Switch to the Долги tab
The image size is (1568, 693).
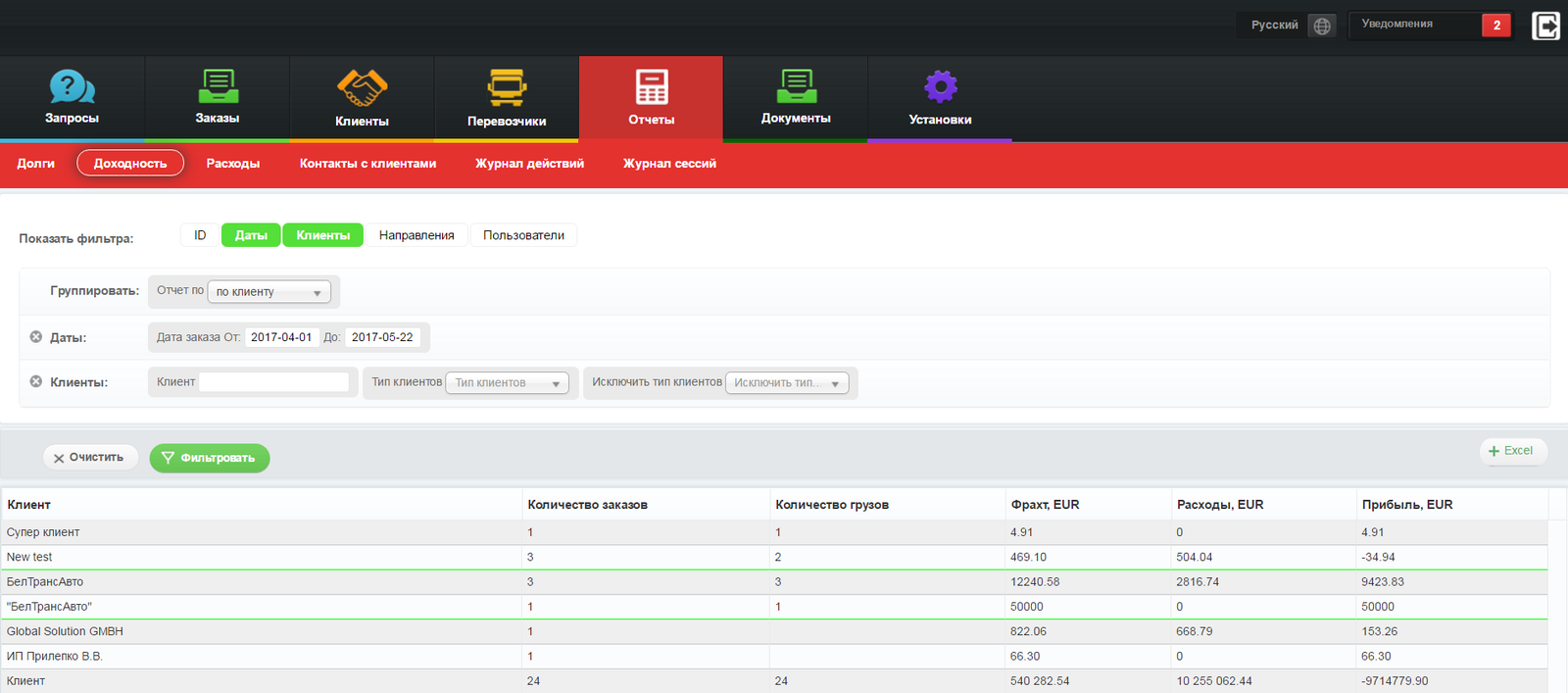pyautogui.click(x=35, y=164)
